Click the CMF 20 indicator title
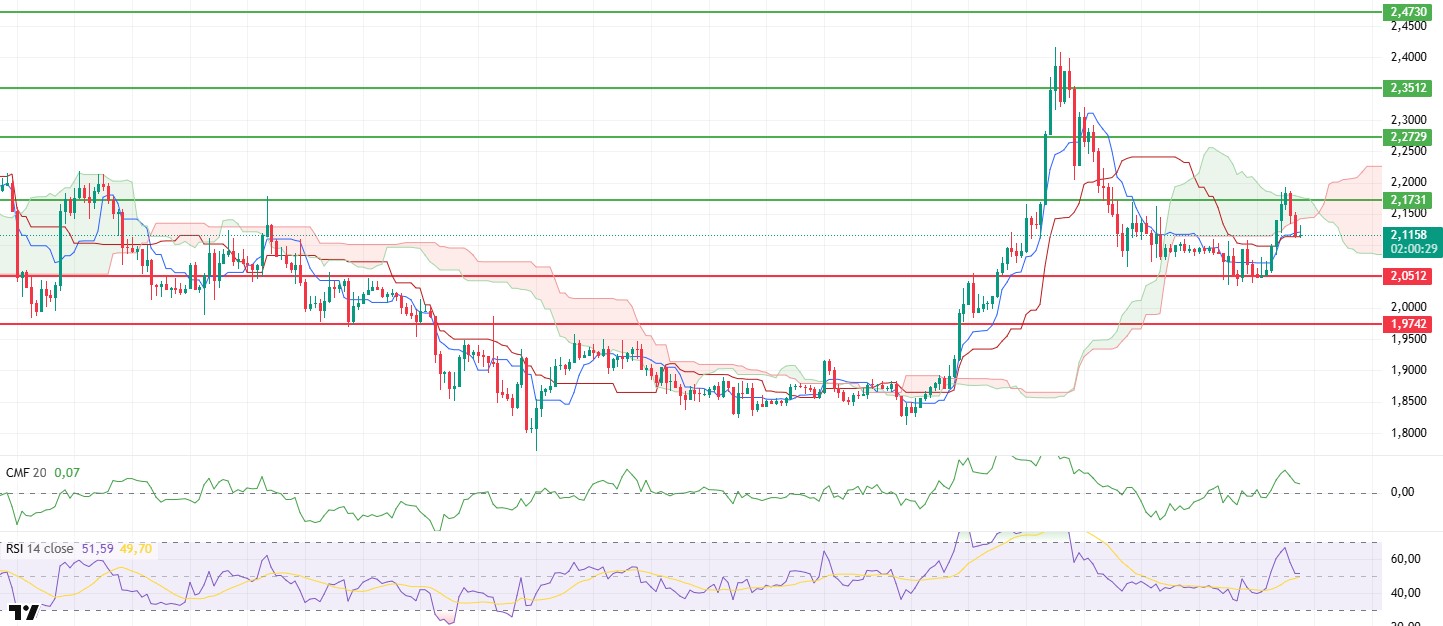This screenshot has width=1443, height=626. (26, 471)
